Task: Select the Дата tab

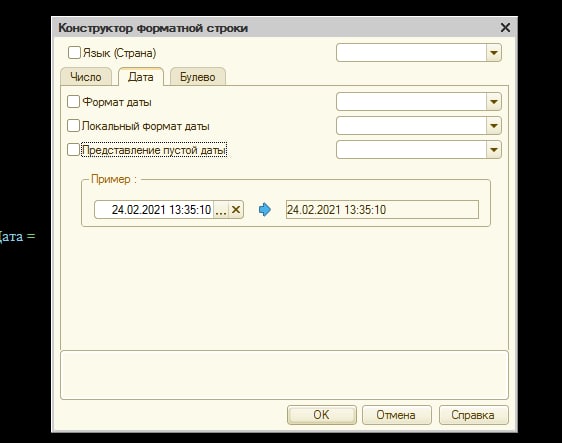Action: [141, 77]
